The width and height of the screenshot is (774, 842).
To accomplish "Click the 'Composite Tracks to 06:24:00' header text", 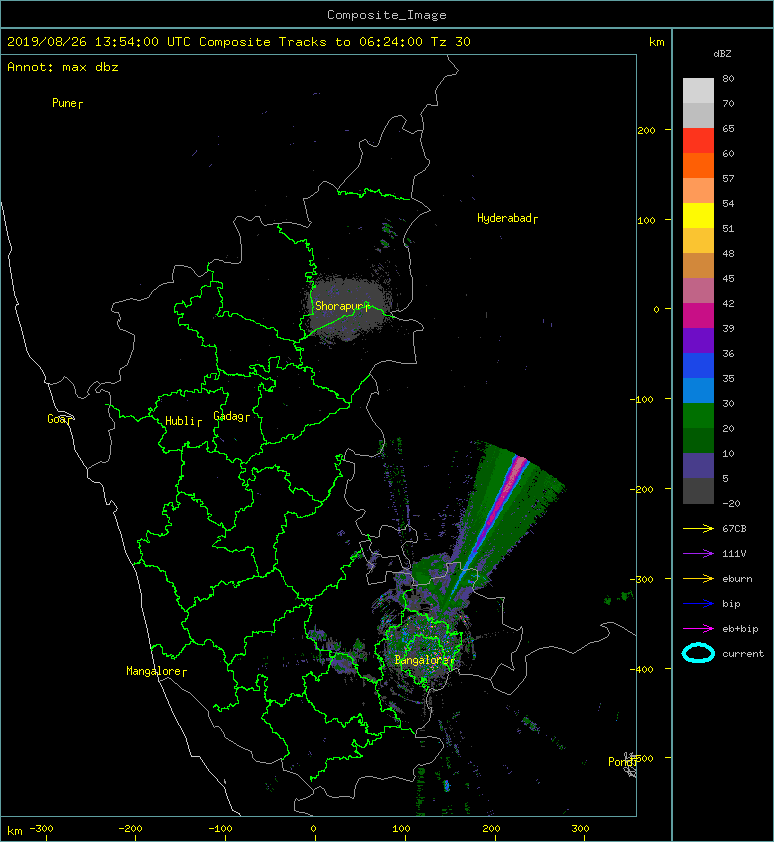I will click(x=311, y=42).
